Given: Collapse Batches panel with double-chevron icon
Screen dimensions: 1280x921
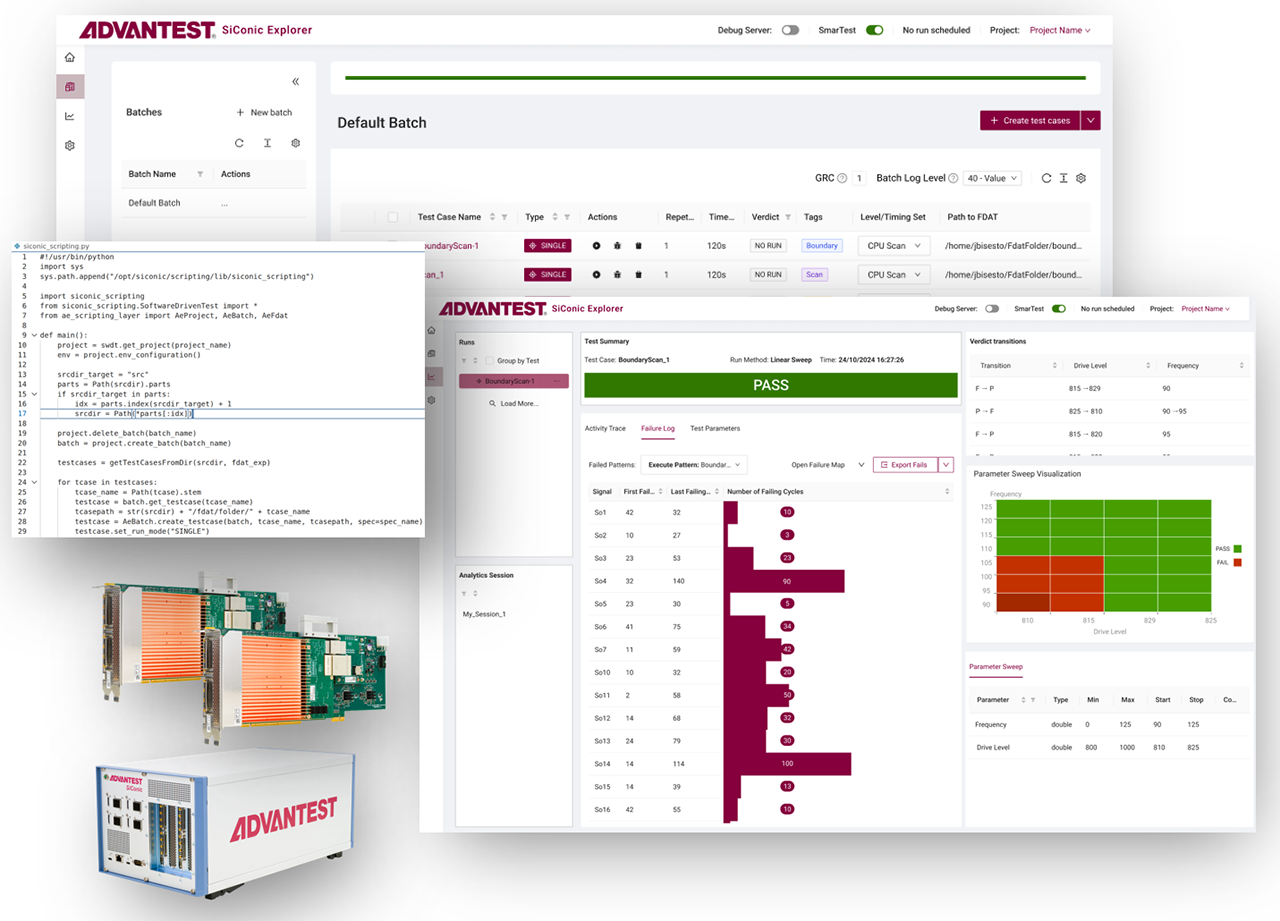Looking at the screenshot, I should [x=295, y=82].
